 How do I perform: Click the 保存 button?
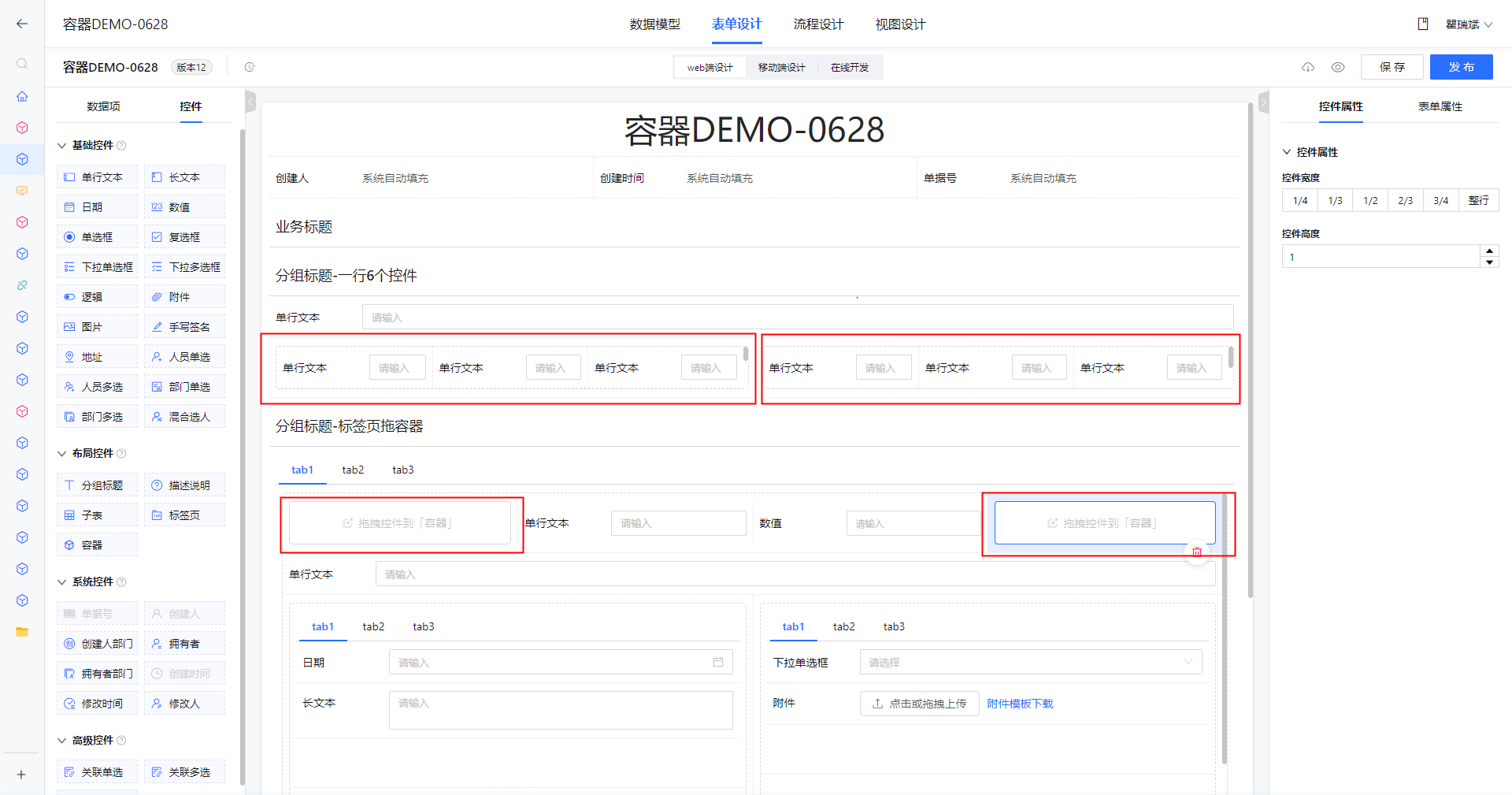(1392, 67)
